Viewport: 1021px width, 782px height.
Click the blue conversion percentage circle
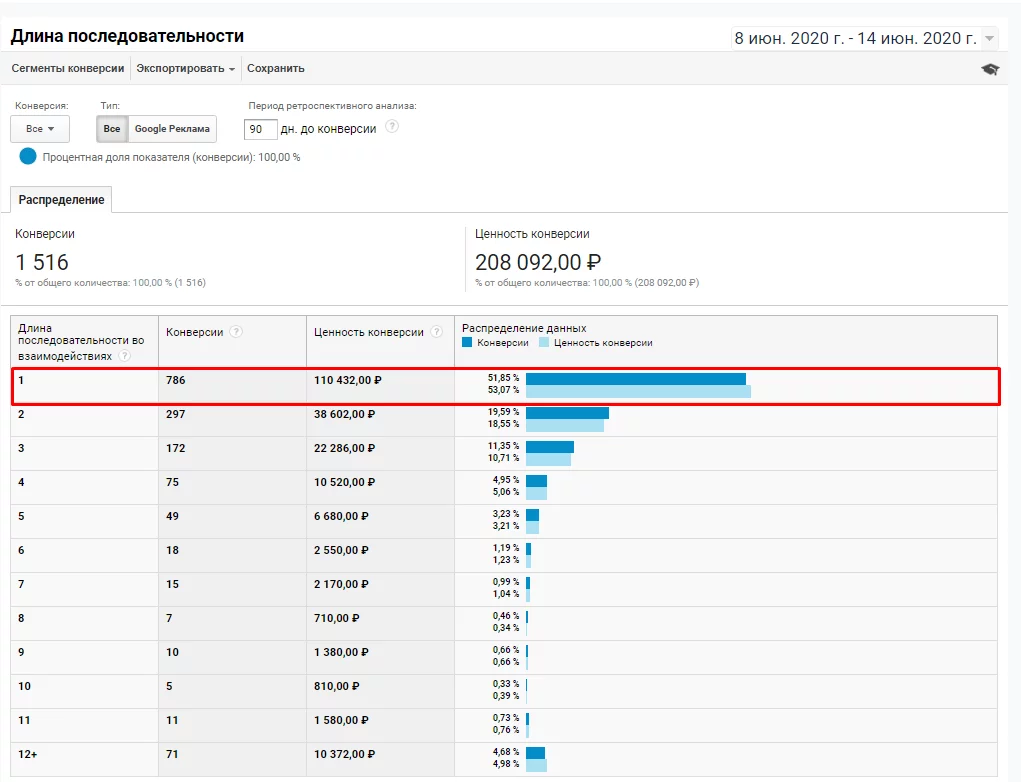pyautogui.click(x=28, y=156)
